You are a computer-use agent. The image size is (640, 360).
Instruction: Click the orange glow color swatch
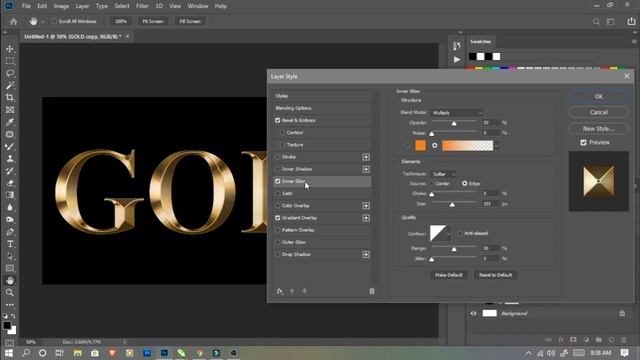click(x=420, y=145)
